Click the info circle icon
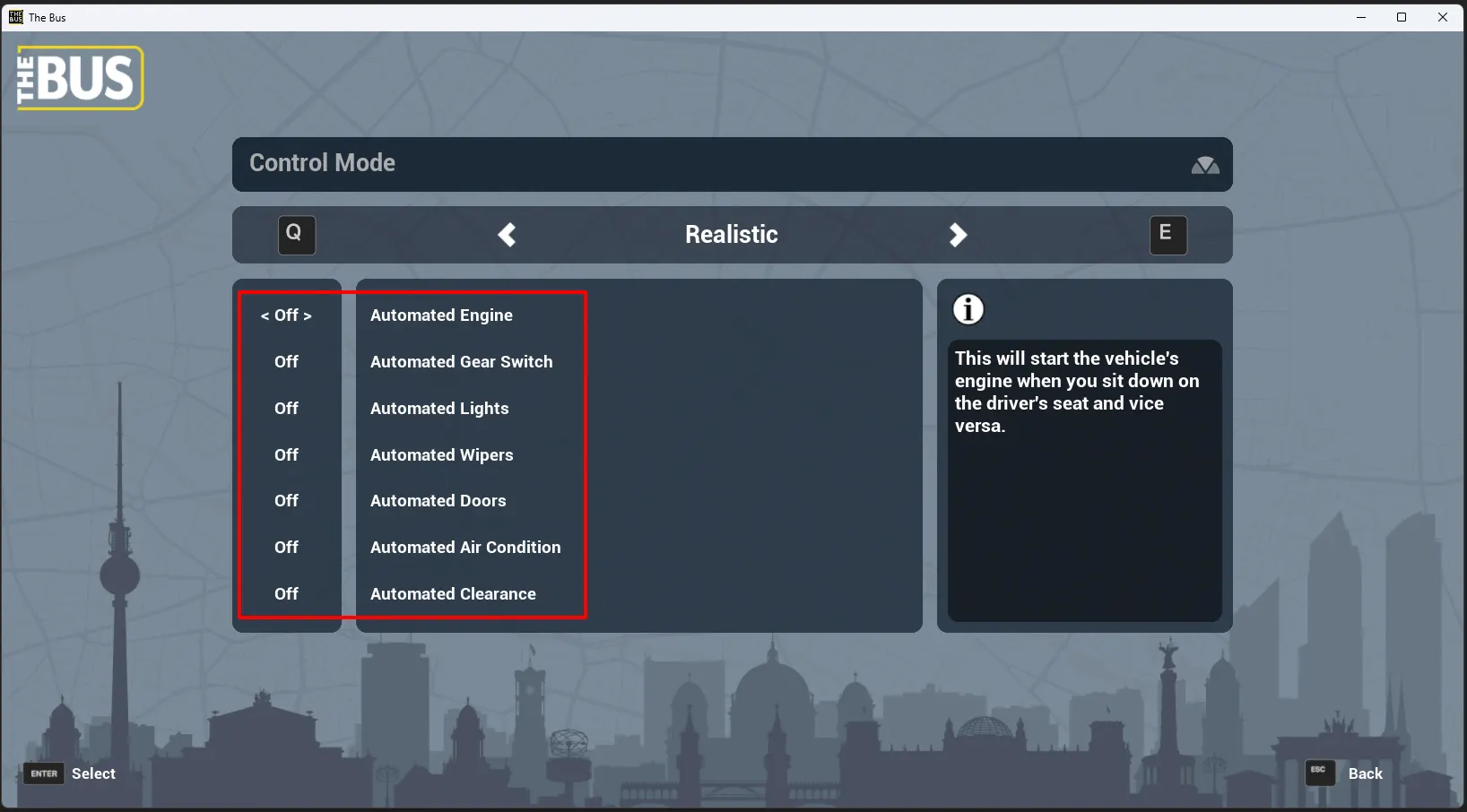The height and width of the screenshot is (812, 1467). 968,310
